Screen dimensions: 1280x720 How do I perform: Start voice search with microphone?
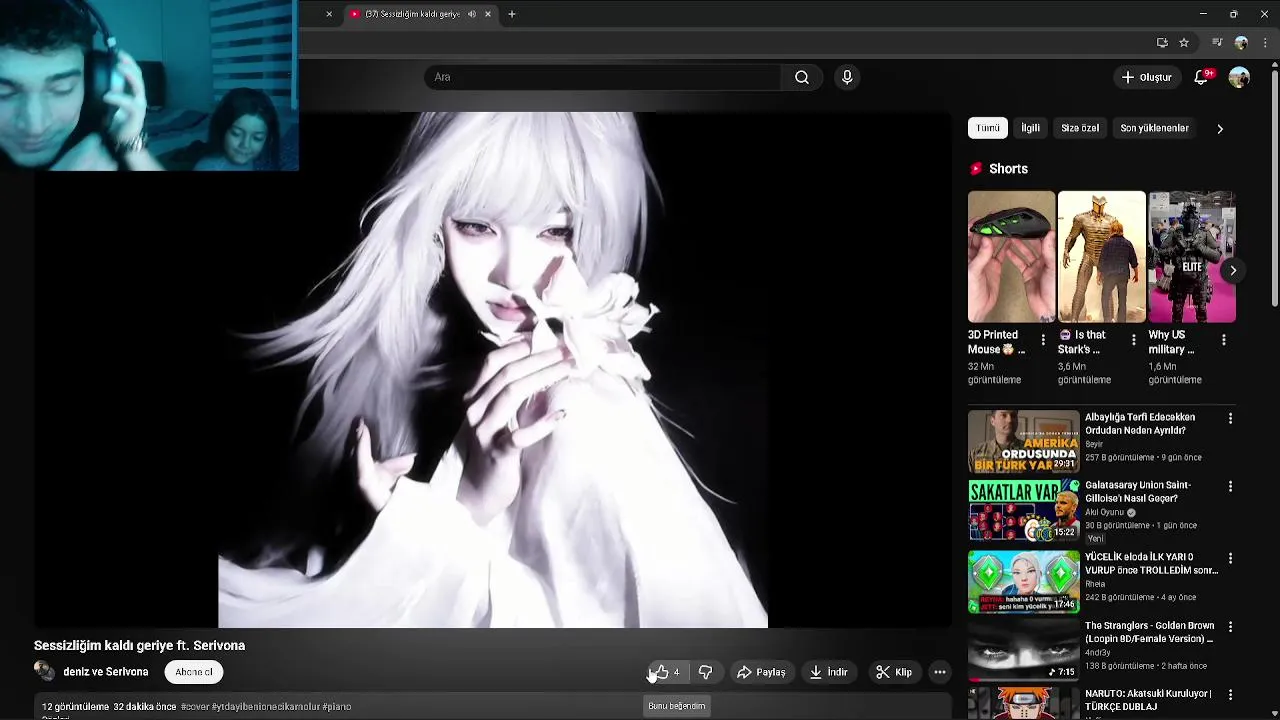[x=847, y=77]
